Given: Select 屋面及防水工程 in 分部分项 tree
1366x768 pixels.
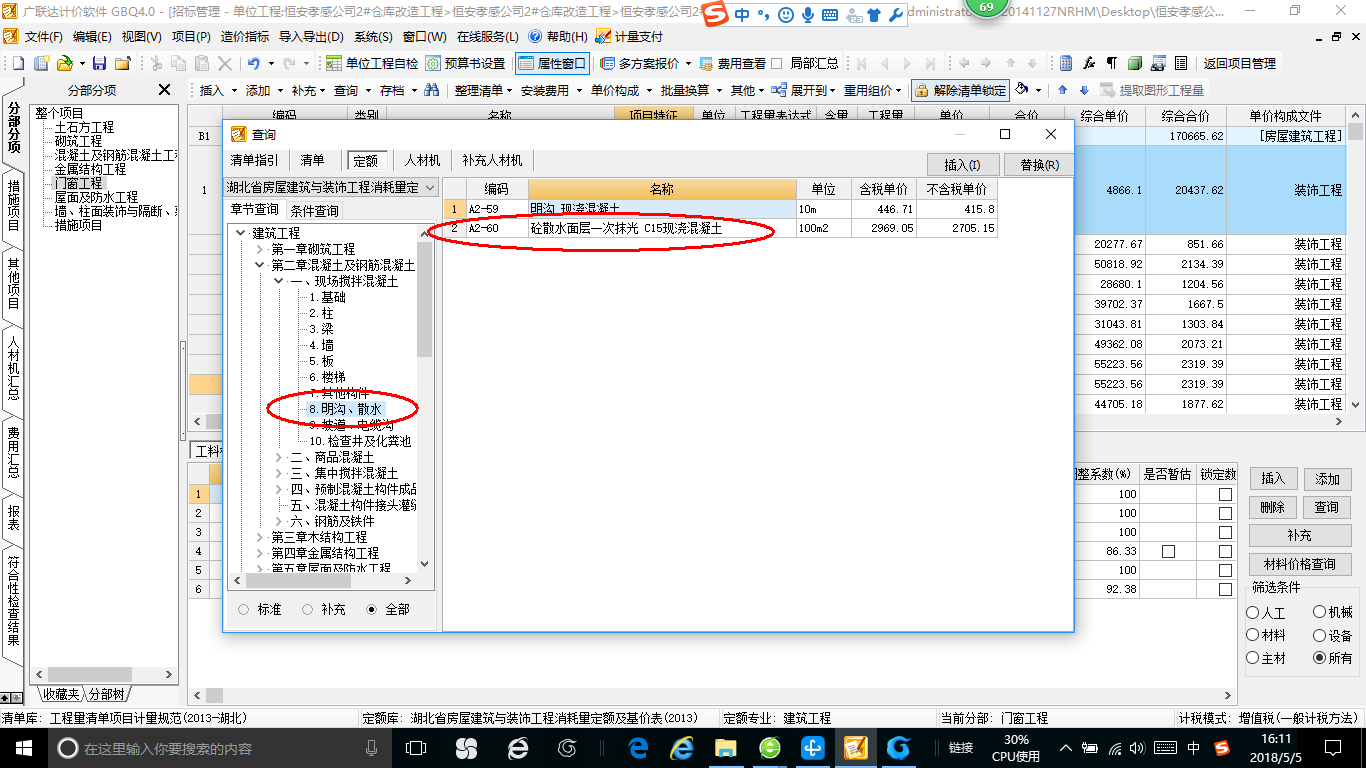Looking at the screenshot, I should tap(96, 197).
